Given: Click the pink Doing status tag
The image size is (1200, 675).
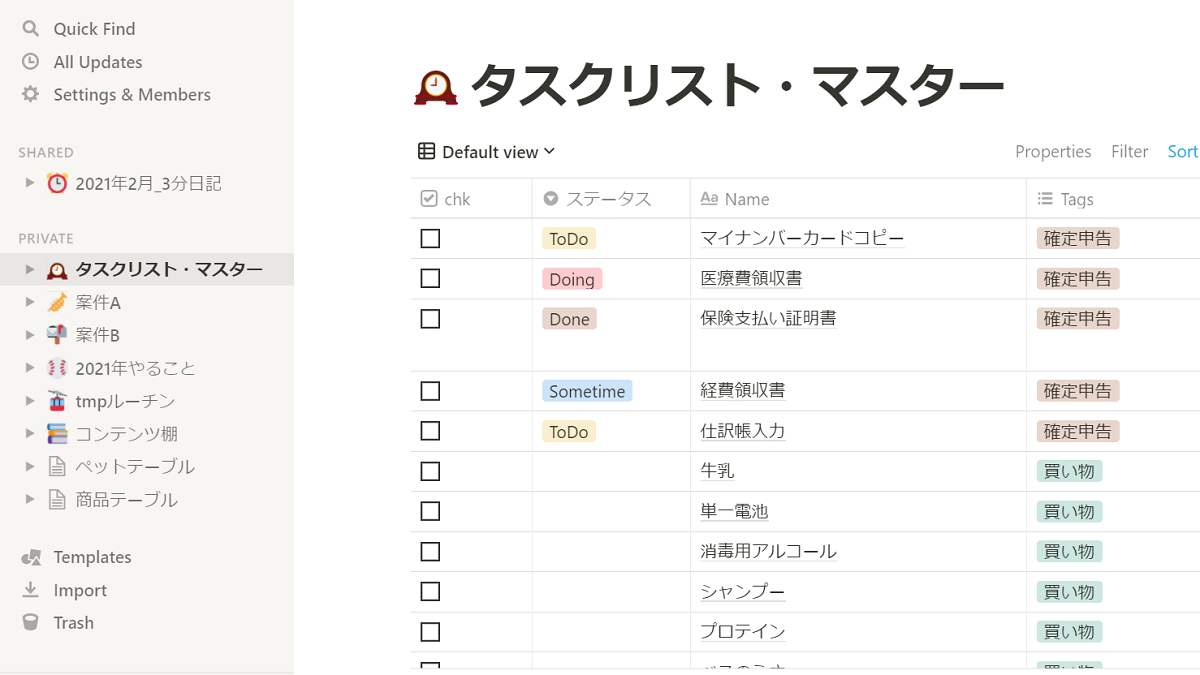Looking at the screenshot, I should click(570, 278).
